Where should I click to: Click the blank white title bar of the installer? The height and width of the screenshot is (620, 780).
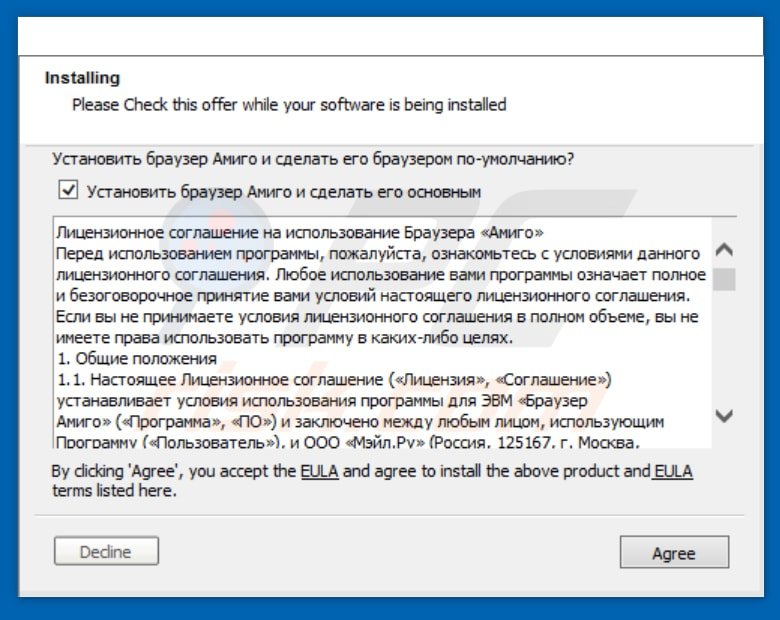(x=390, y=36)
